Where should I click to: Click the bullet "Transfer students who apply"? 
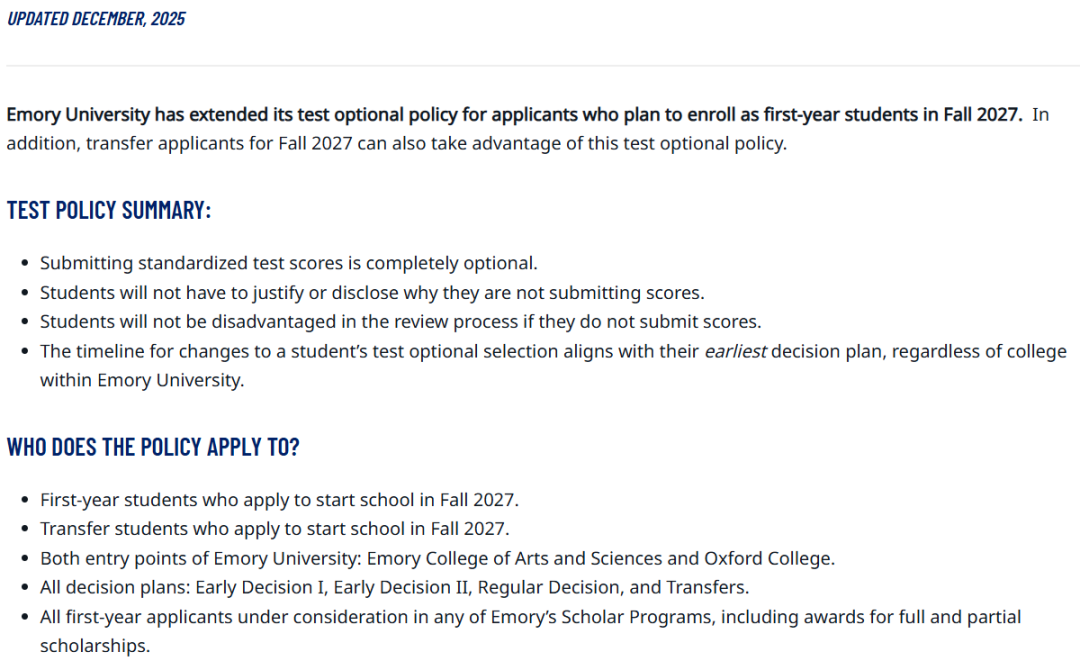[x=274, y=529]
